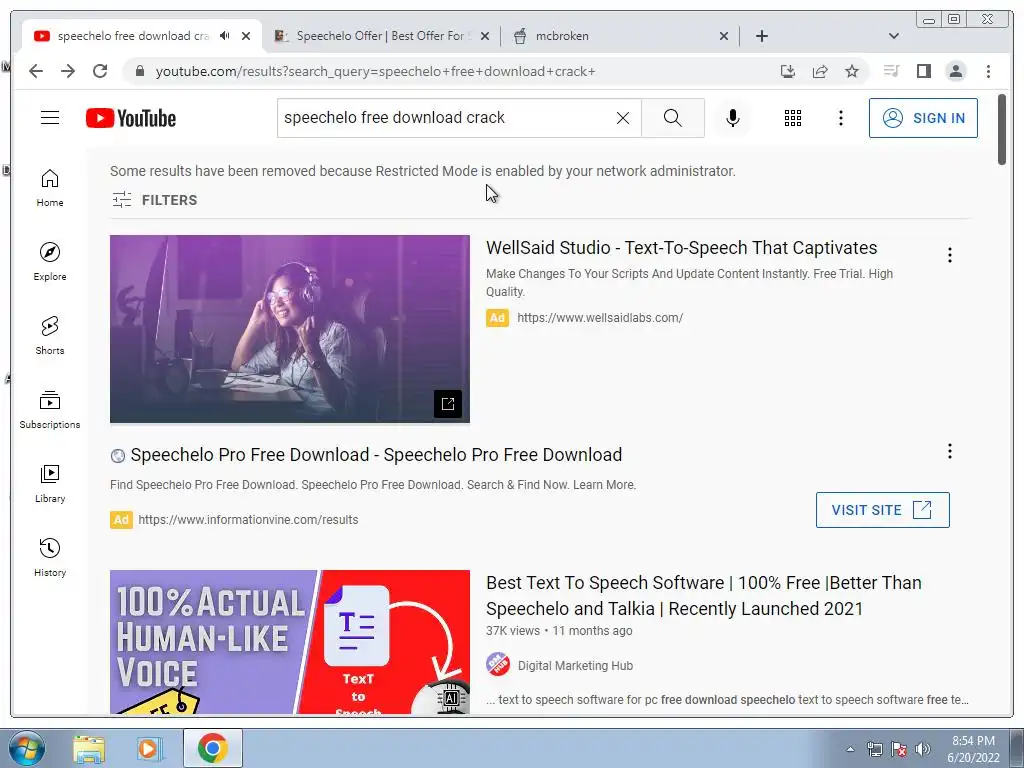
Task: Open the Windows Start menu
Action: (x=27, y=748)
